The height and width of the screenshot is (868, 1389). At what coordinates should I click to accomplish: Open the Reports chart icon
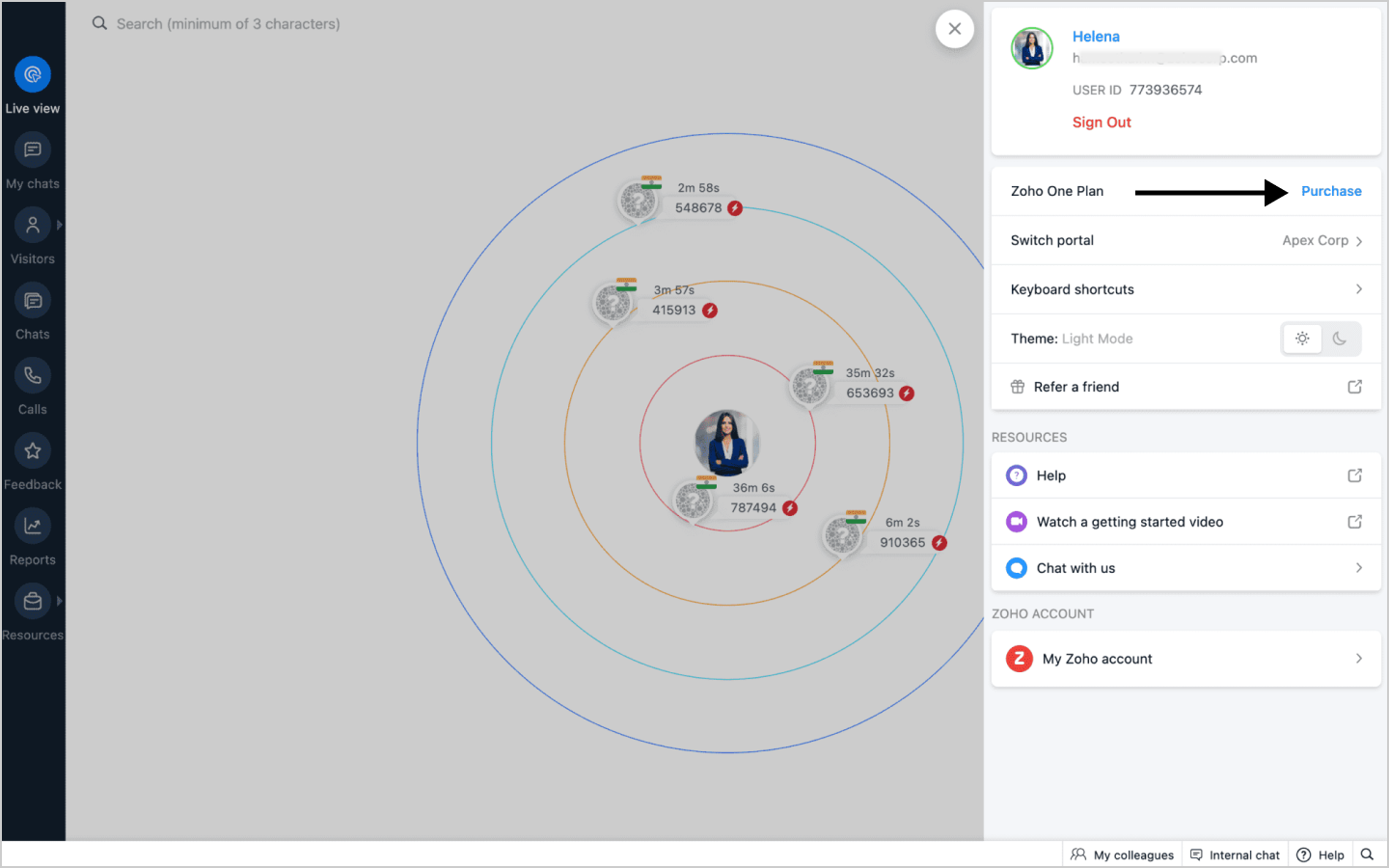33,526
